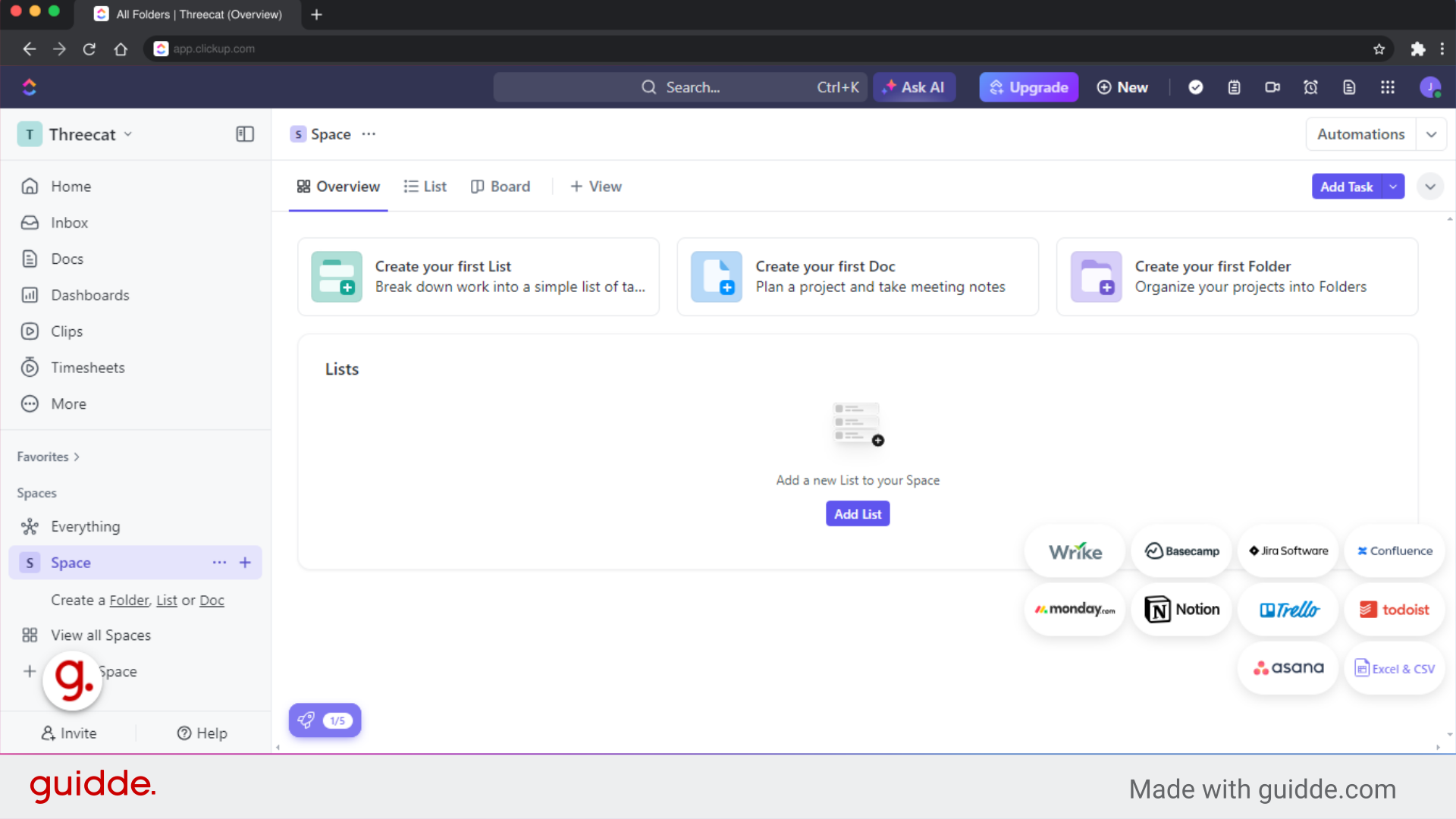Click the 1/5 onboarding progress pill
Screen dimensions: 1456x819
[325, 720]
